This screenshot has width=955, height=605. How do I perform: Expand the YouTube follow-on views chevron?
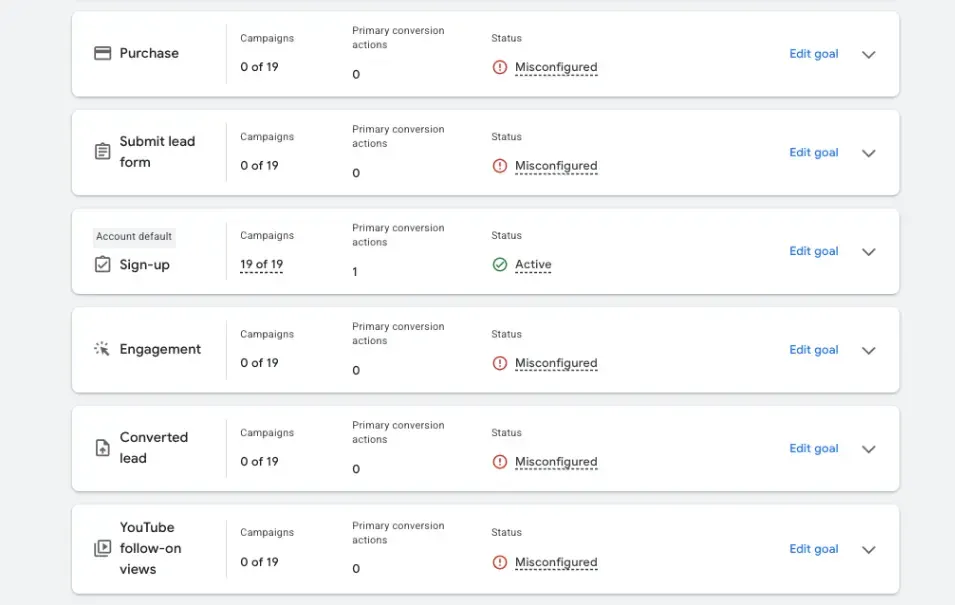(x=869, y=550)
